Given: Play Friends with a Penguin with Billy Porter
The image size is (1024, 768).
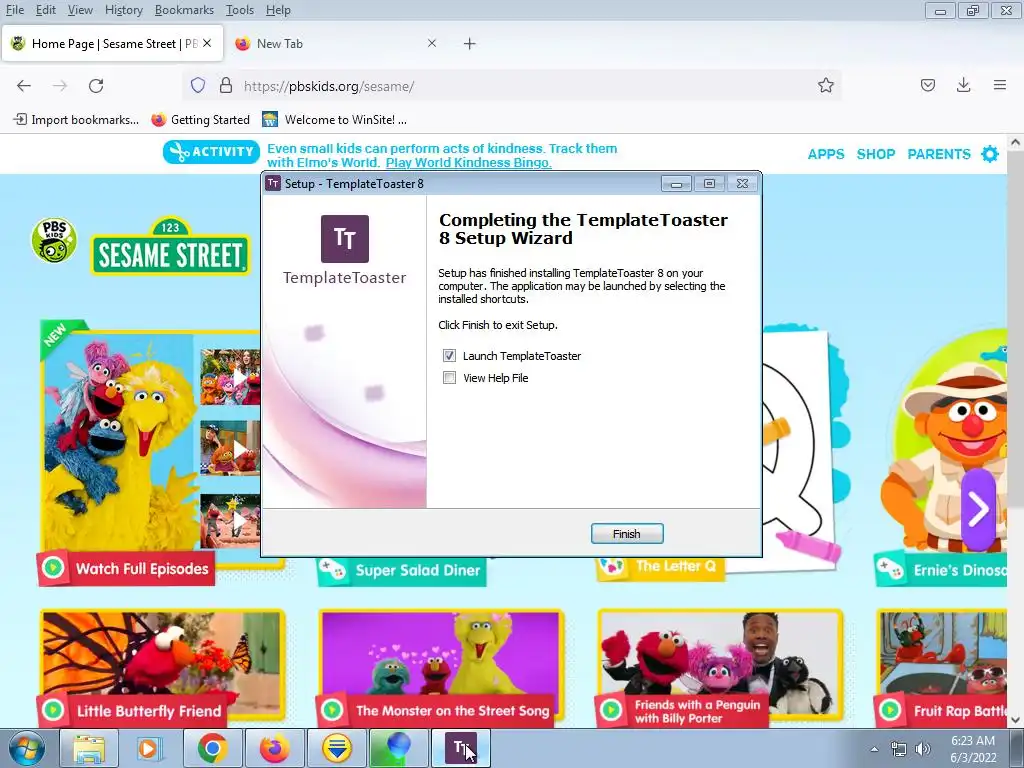Looking at the screenshot, I should pyautogui.click(x=720, y=667).
